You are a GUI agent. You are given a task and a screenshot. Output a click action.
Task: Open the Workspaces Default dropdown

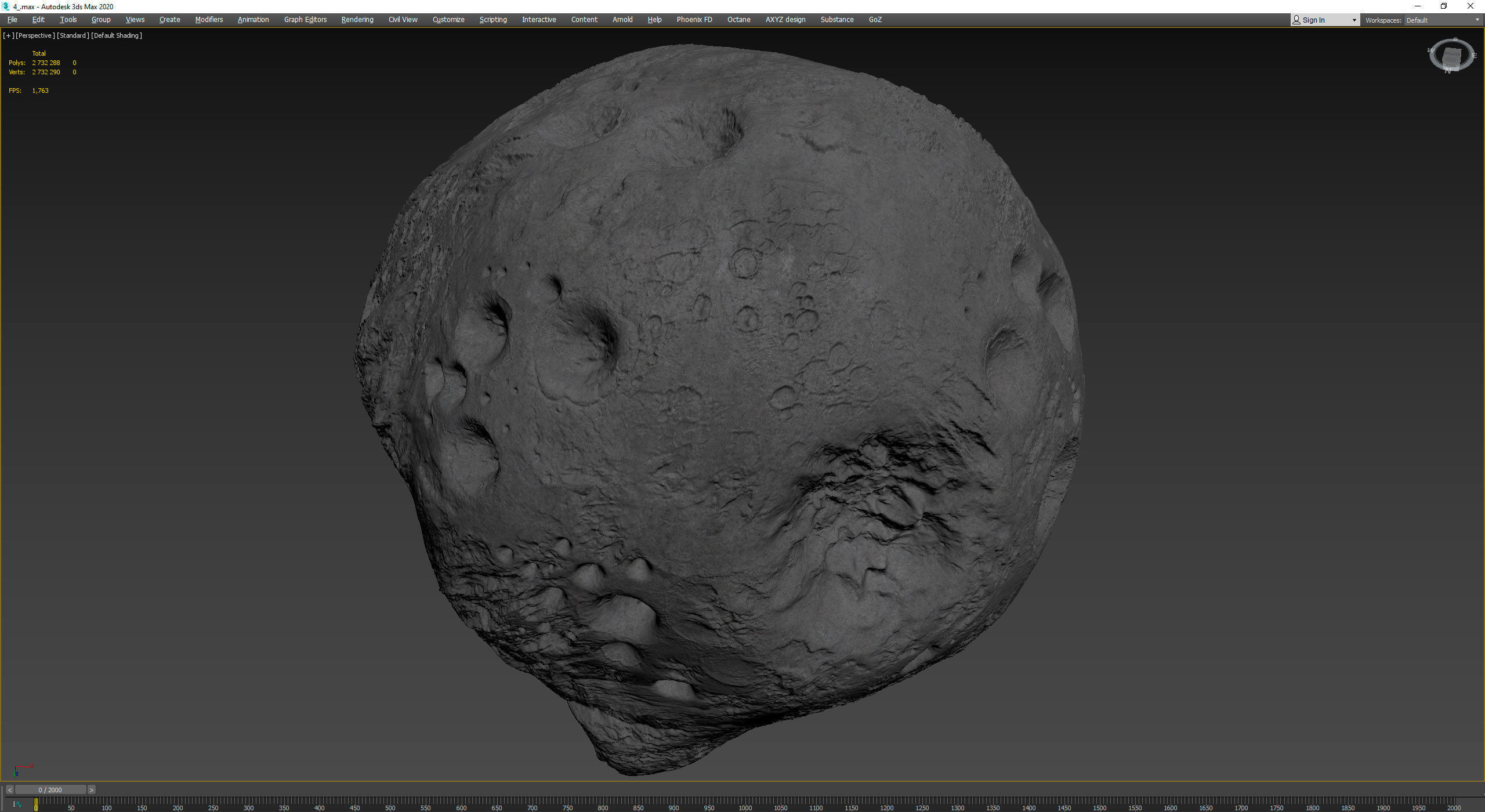(1443, 20)
